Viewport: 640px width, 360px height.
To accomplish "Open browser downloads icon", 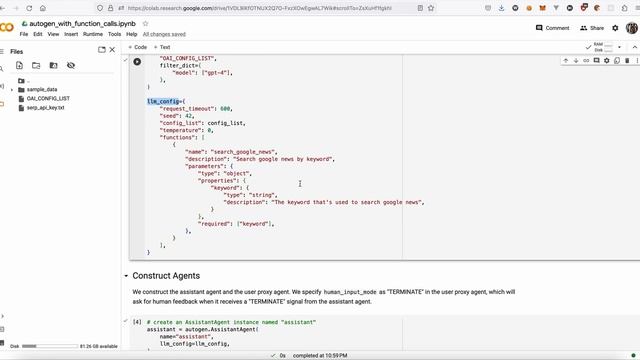I will pos(501,8).
